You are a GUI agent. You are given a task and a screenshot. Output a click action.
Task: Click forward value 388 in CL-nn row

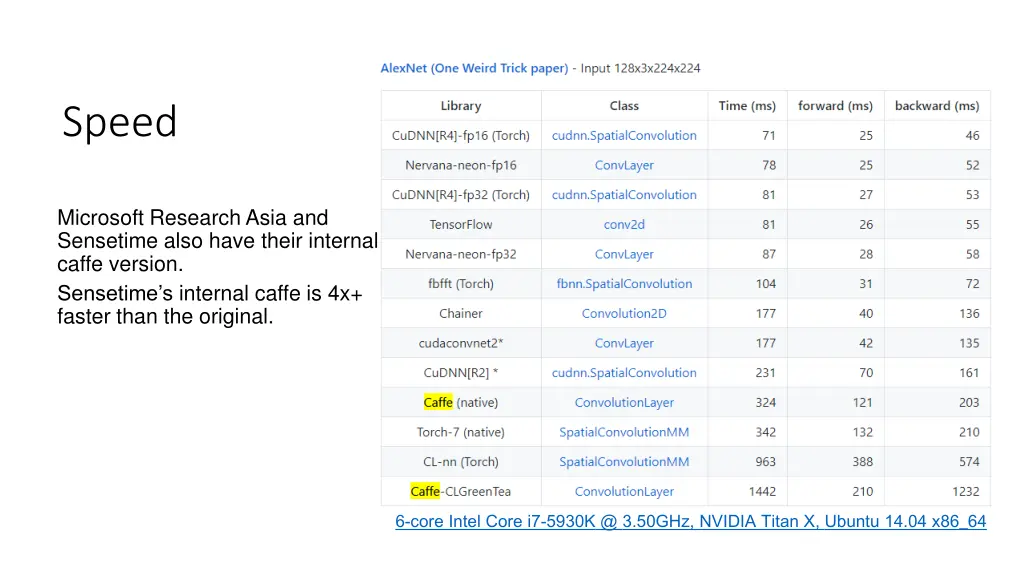pyautogui.click(x=863, y=462)
